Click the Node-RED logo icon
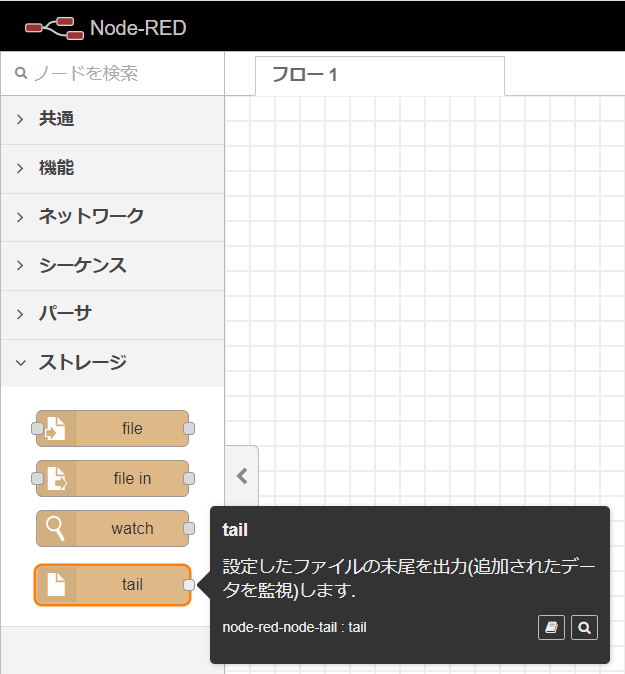This screenshot has width=625, height=674. tap(54, 28)
